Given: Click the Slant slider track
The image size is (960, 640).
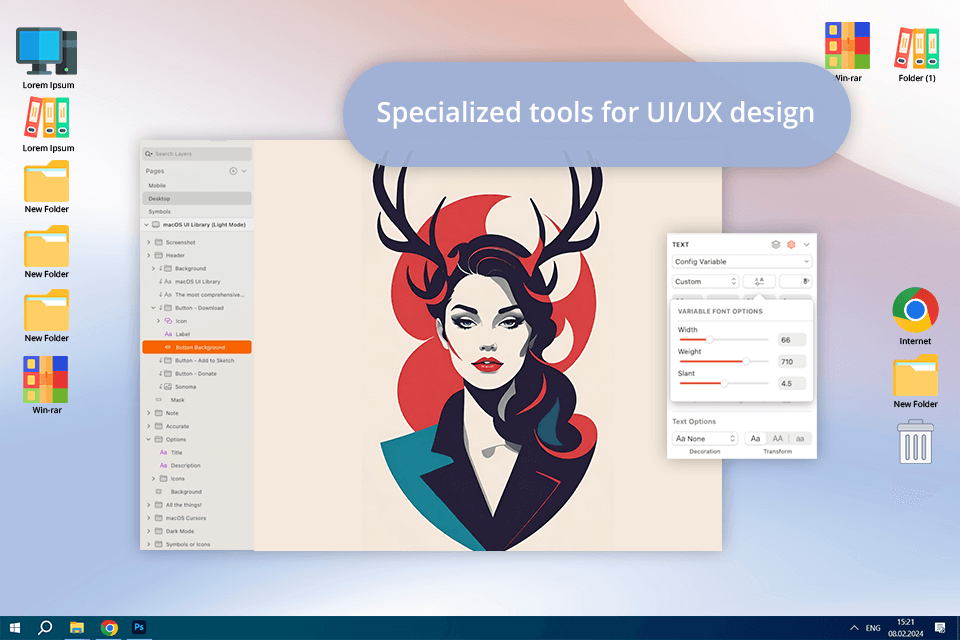Looking at the screenshot, I should [724, 383].
